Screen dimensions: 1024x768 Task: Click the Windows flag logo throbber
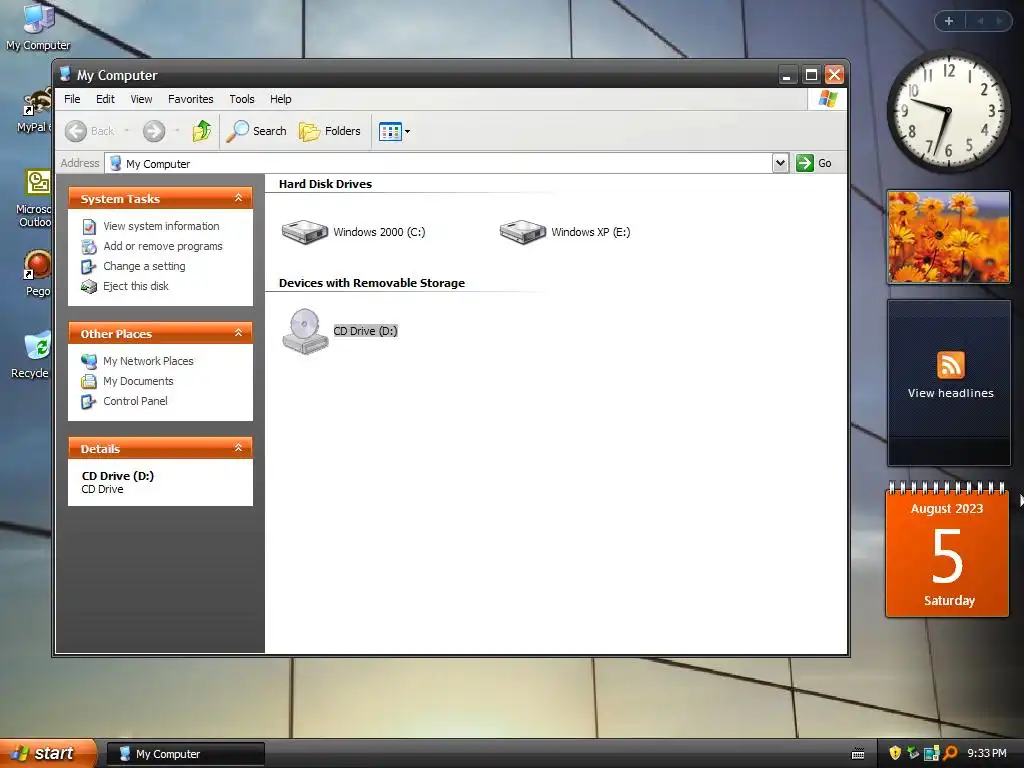pyautogui.click(x=827, y=99)
